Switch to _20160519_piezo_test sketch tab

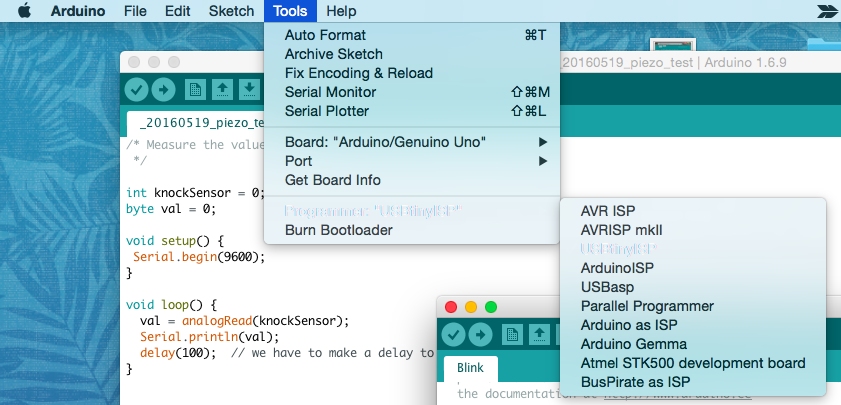pyautogui.click(x=196, y=123)
